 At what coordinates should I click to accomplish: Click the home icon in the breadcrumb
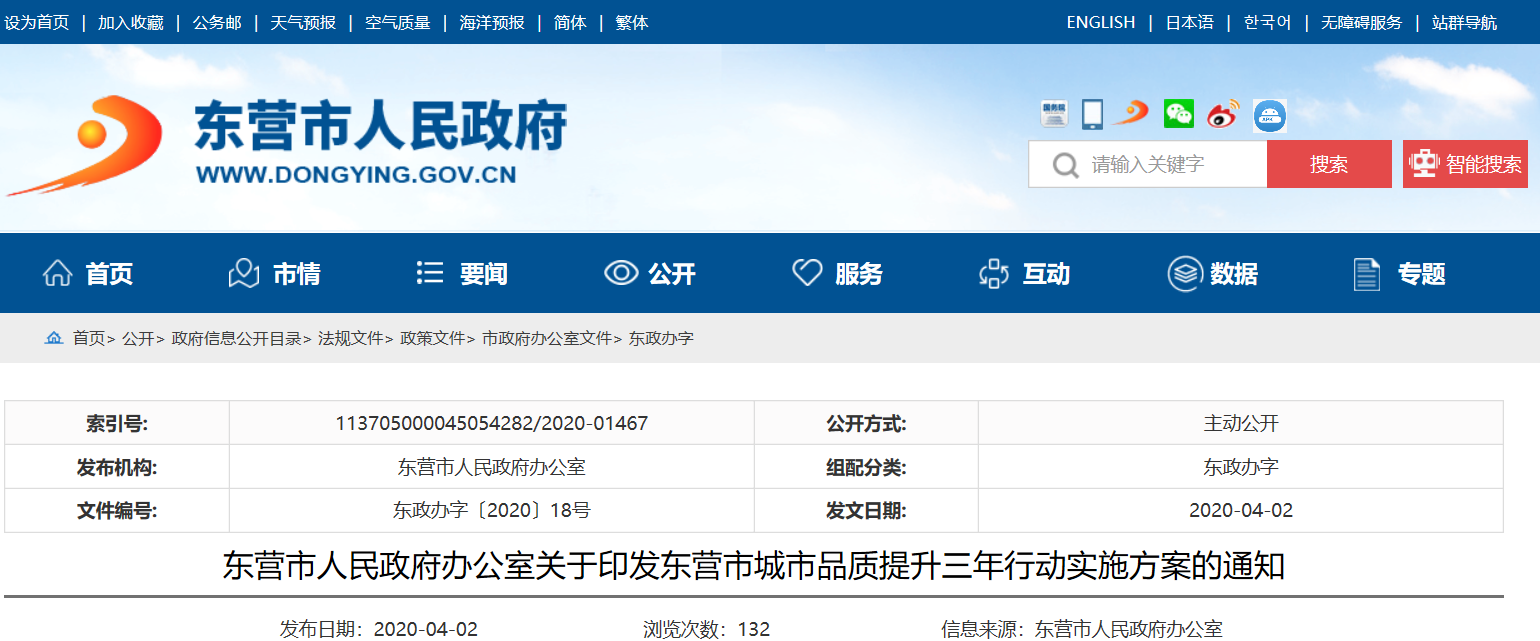point(54,338)
